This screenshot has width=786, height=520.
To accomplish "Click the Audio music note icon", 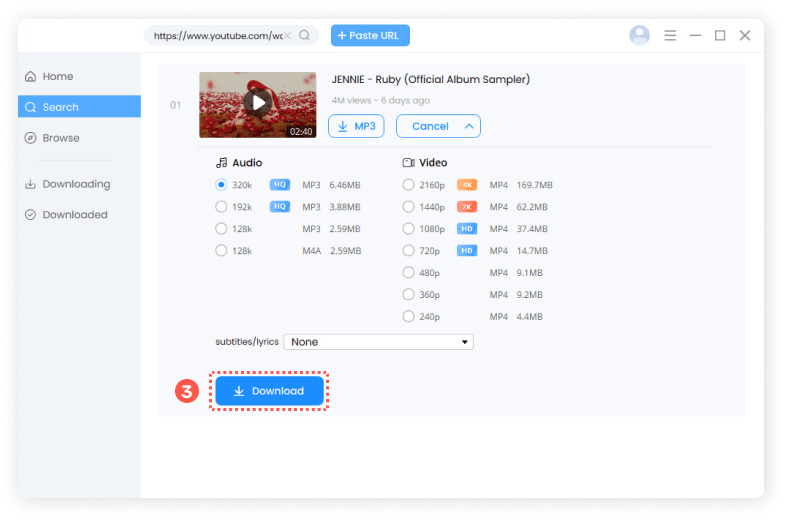I will pyautogui.click(x=222, y=162).
